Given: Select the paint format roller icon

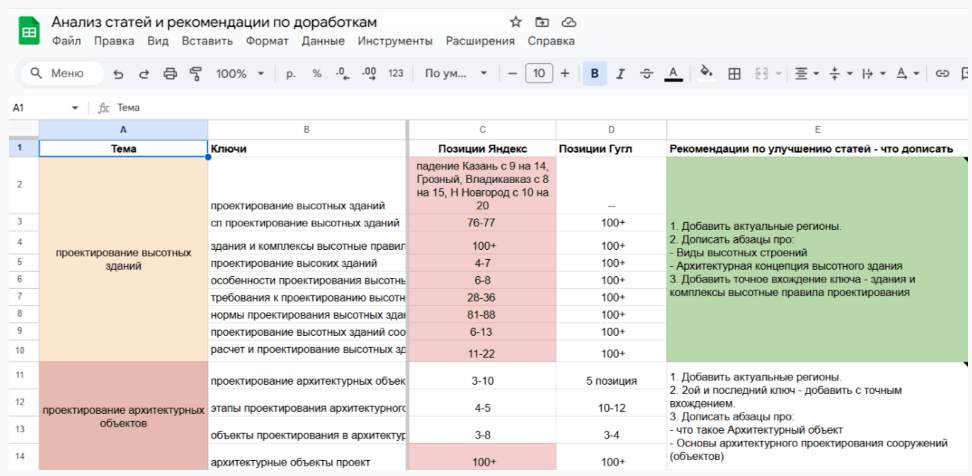Looking at the screenshot, I should (x=195, y=73).
